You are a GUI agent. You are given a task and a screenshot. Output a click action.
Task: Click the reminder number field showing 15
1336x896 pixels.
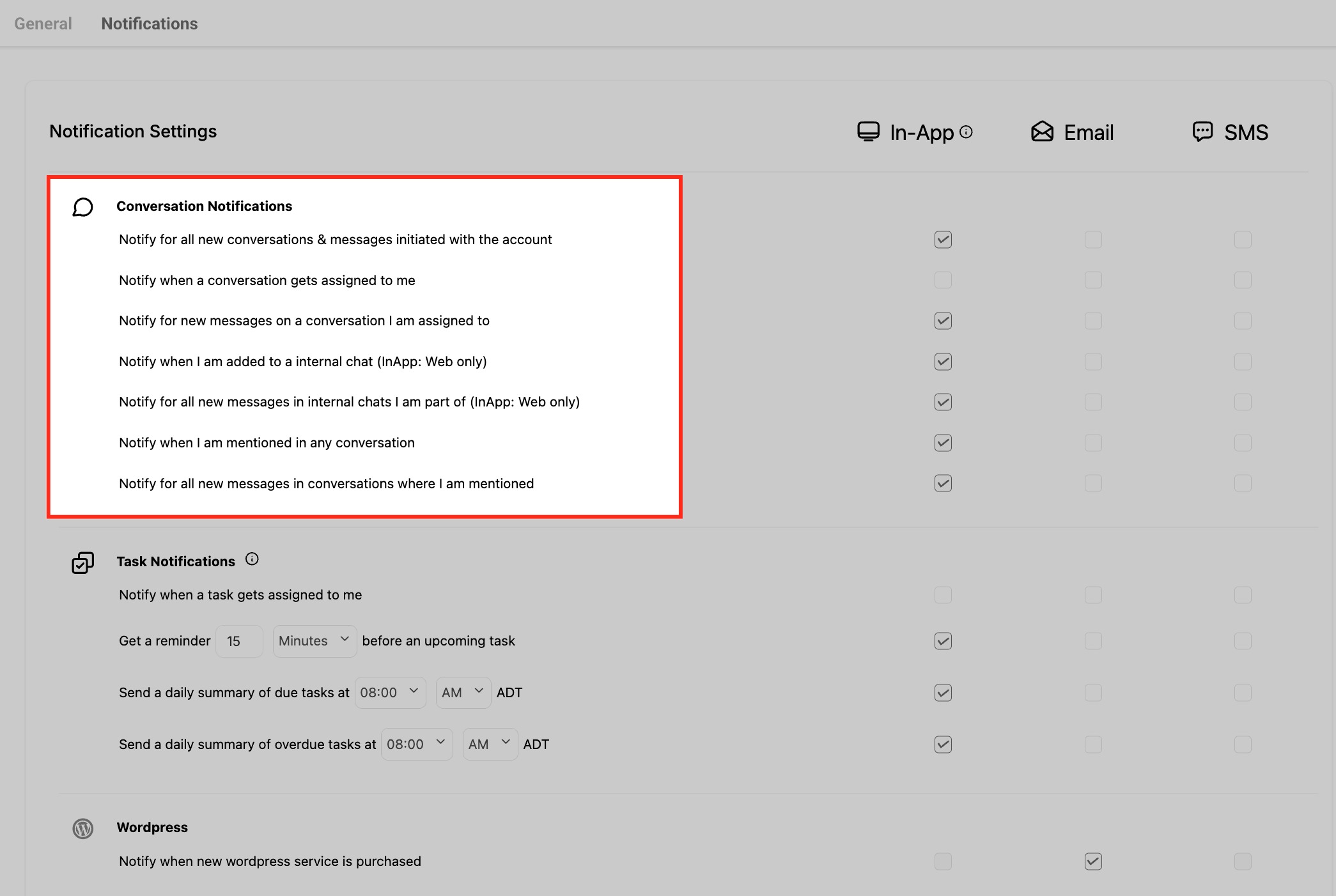239,641
